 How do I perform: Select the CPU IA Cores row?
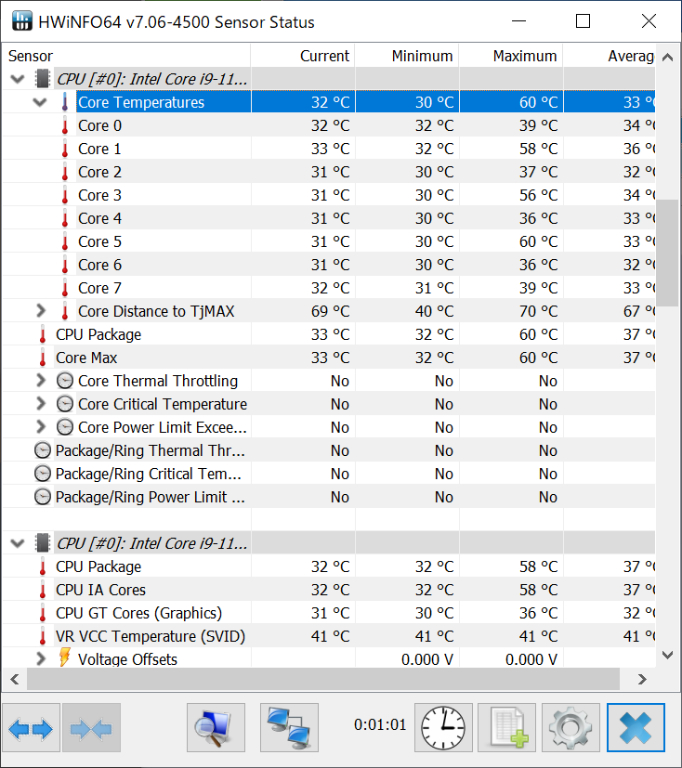(329, 590)
